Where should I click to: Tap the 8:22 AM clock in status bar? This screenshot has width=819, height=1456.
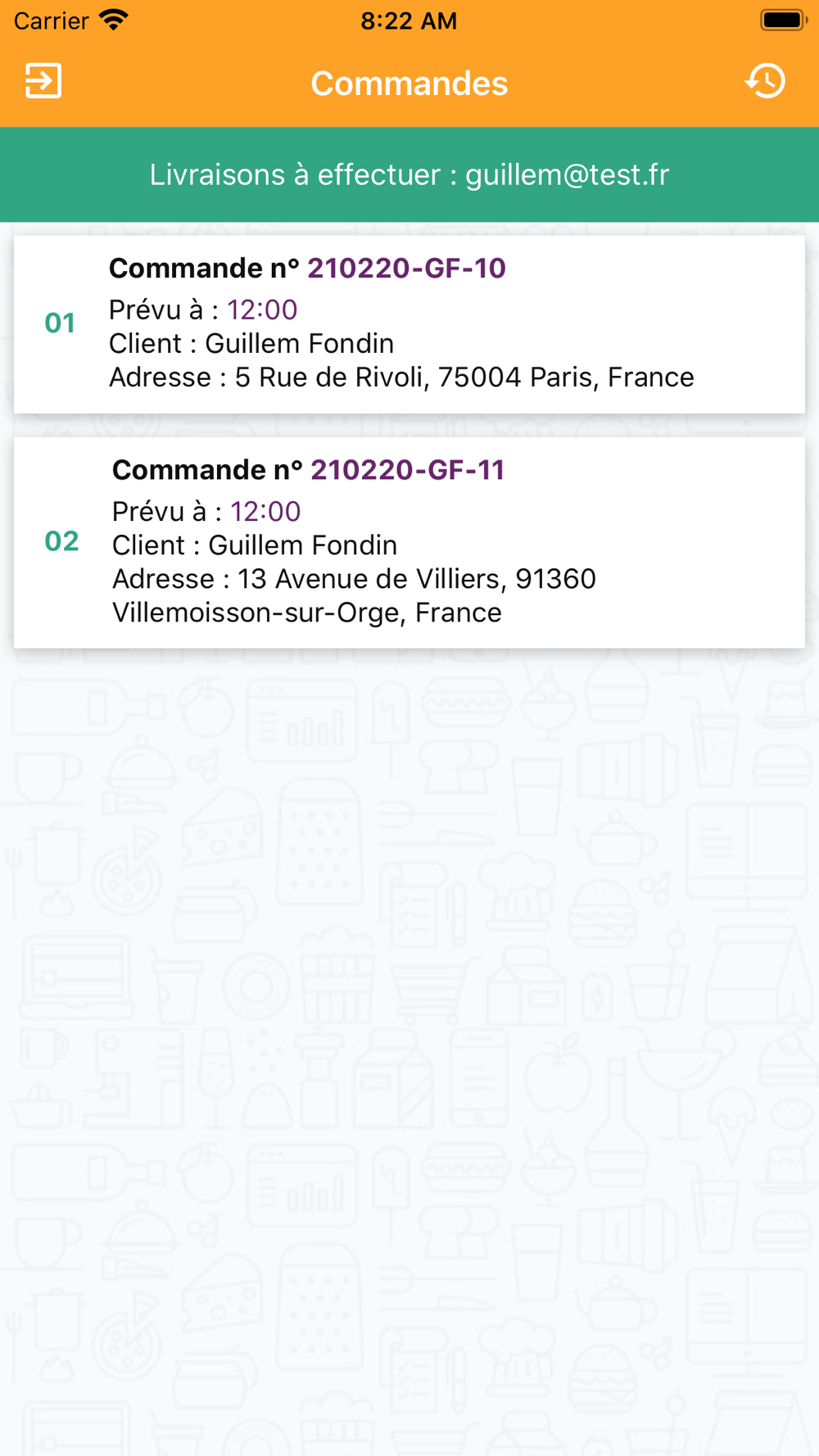[409, 20]
